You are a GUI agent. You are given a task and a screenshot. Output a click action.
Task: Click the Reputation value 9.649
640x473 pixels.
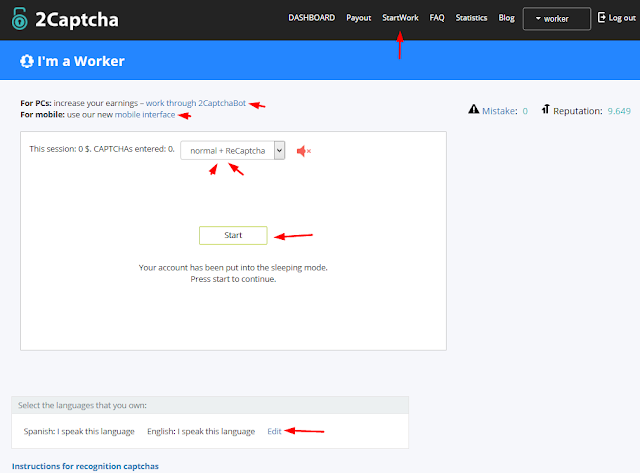point(619,111)
